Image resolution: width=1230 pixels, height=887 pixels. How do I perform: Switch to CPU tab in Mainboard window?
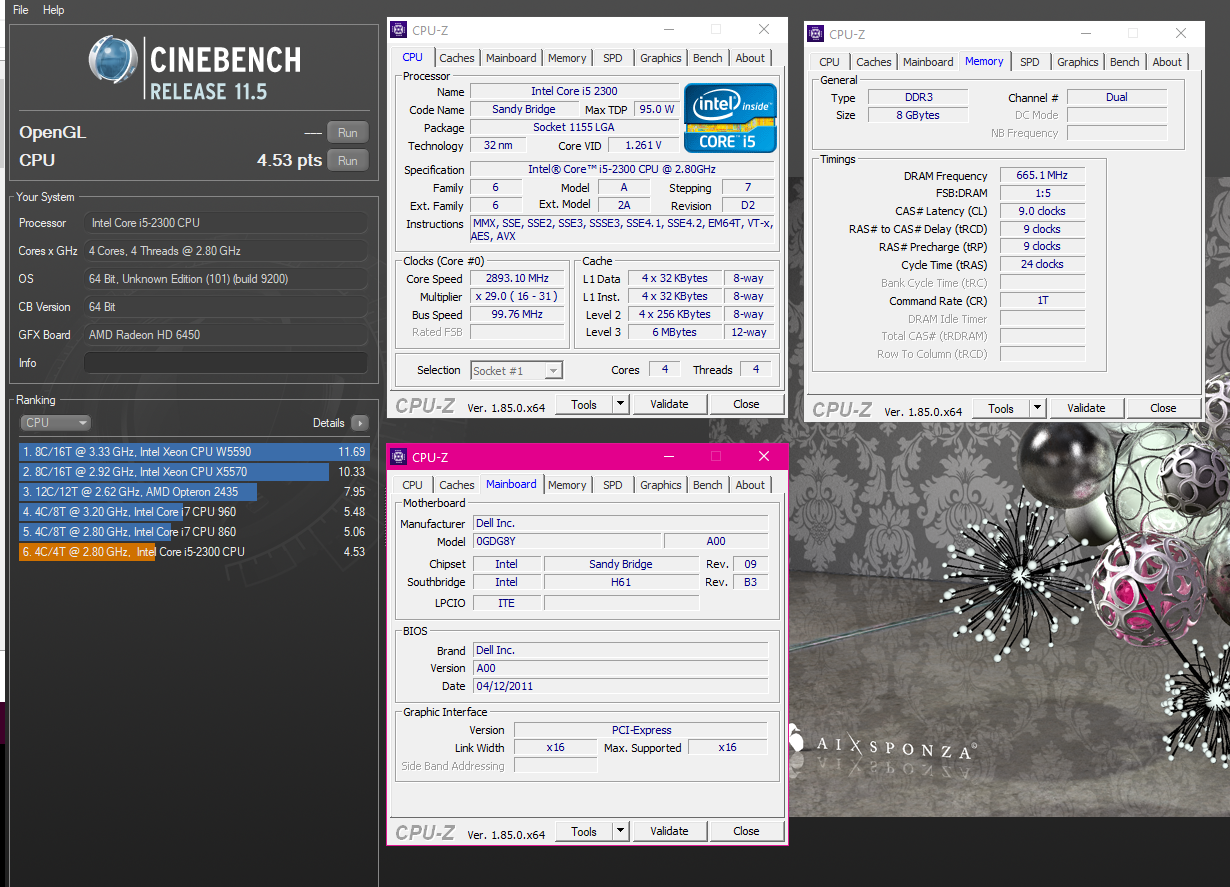tap(412, 485)
